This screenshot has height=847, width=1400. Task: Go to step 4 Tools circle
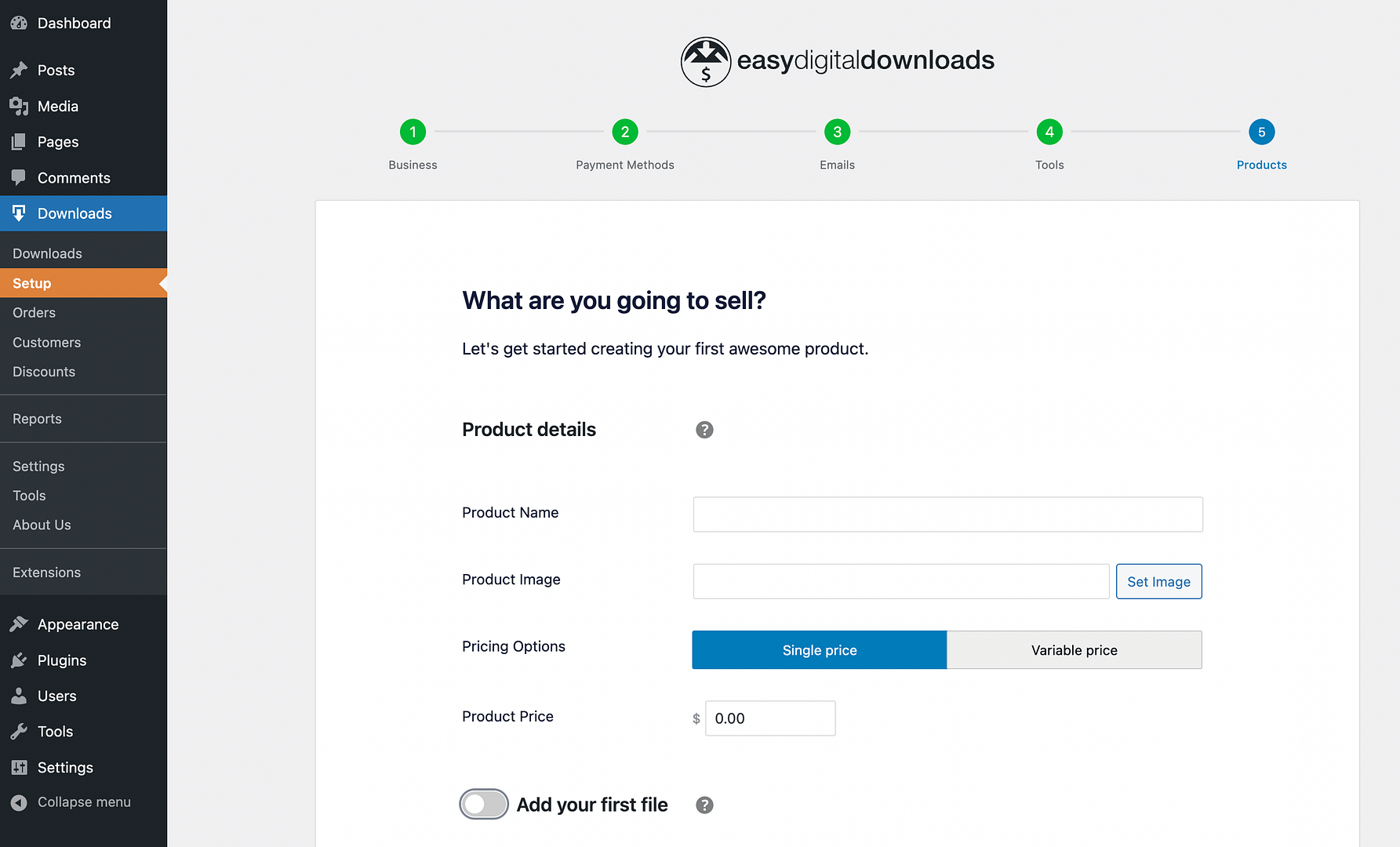point(1049,132)
